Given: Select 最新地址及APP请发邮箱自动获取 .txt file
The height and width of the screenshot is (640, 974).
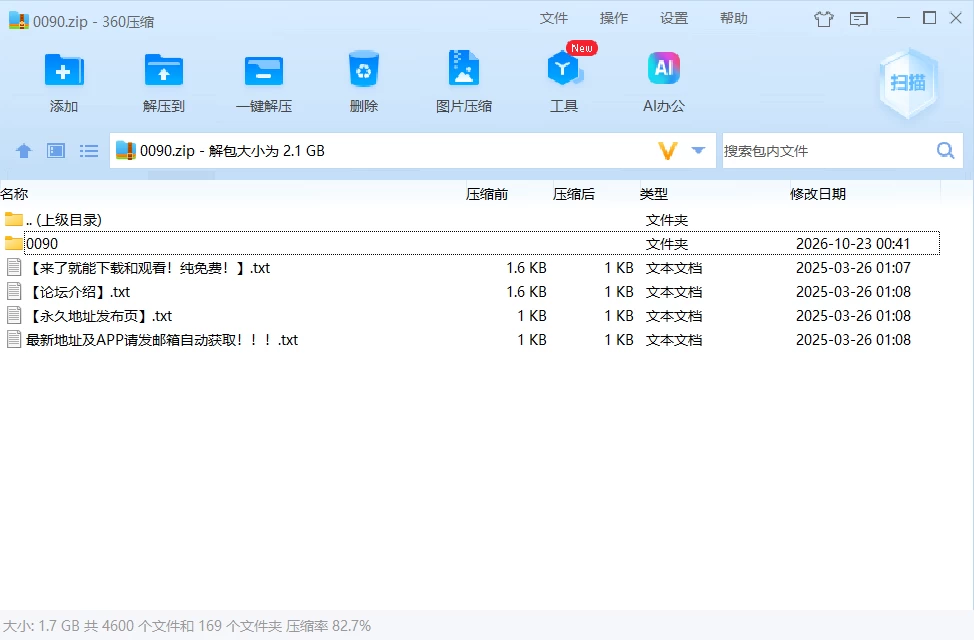Looking at the screenshot, I should 470,340.
